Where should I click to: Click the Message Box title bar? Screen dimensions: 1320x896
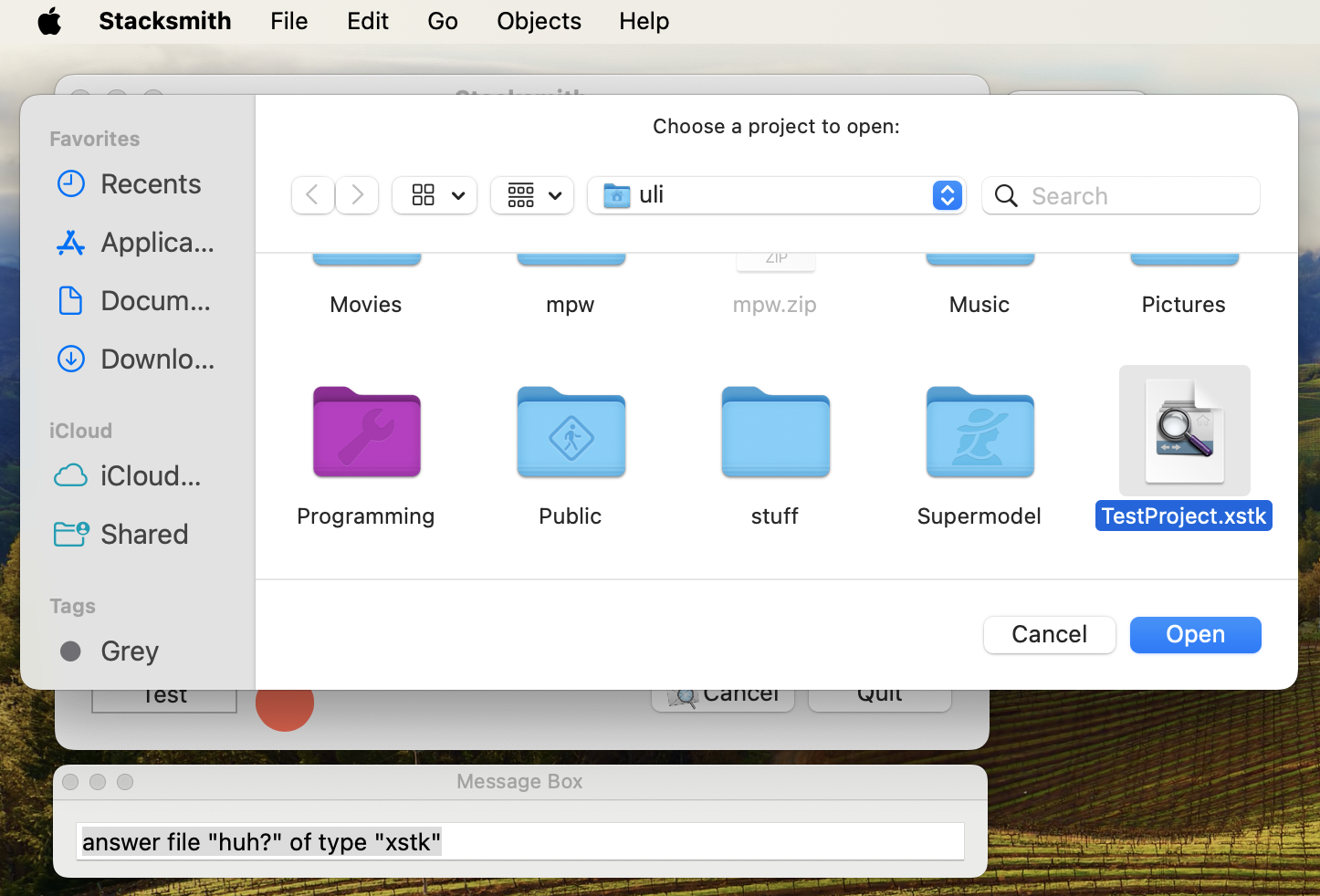(520, 782)
